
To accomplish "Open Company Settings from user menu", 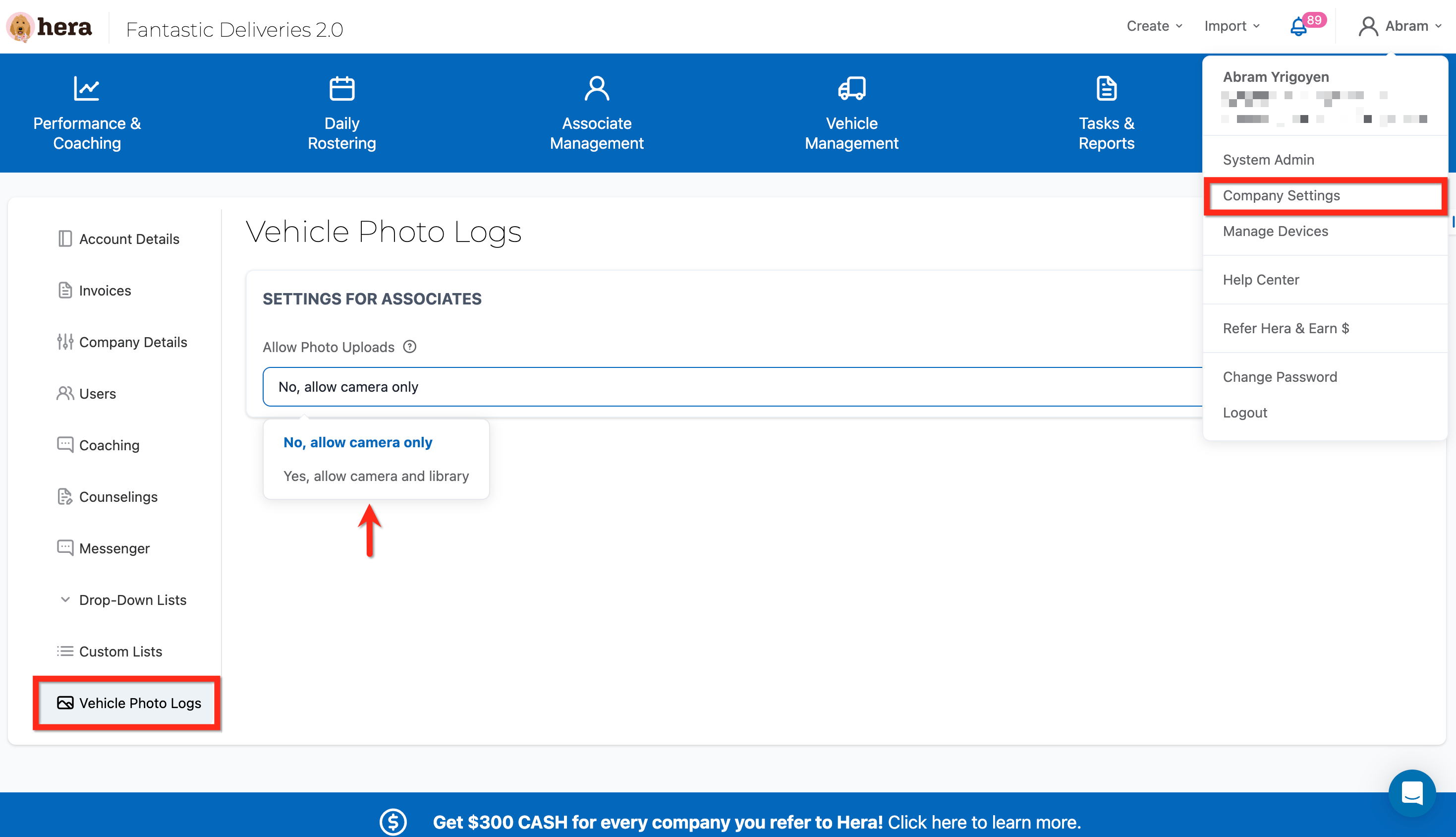I will coord(1282,195).
